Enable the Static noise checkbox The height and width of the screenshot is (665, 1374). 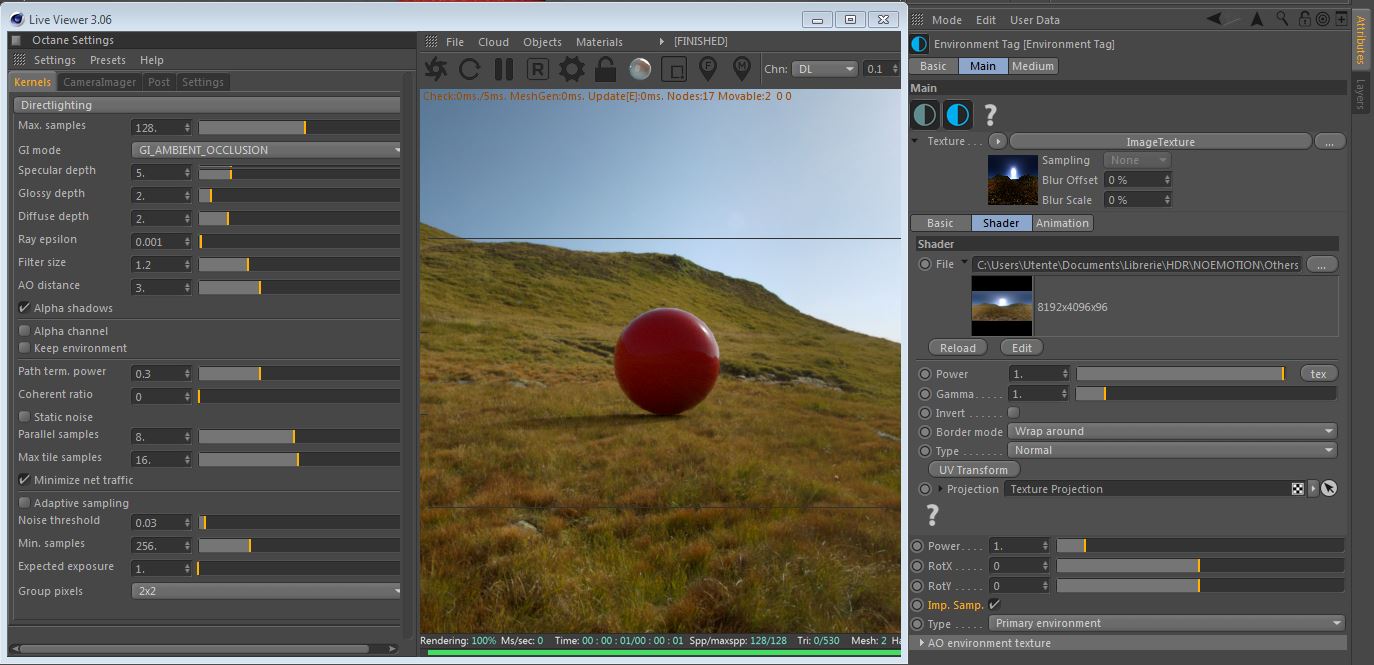pos(24,417)
